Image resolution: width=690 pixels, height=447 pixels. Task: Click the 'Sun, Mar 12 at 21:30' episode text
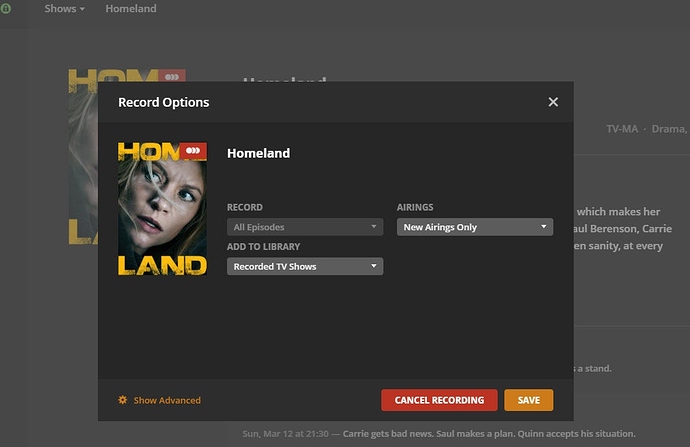(285, 434)
